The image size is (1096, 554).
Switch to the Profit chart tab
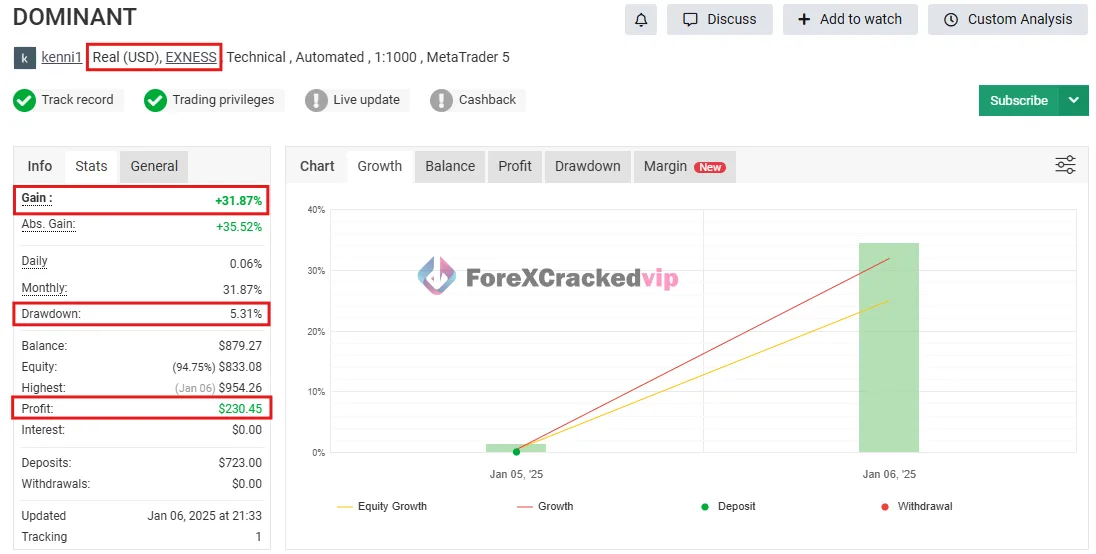[x=515, y=166]
